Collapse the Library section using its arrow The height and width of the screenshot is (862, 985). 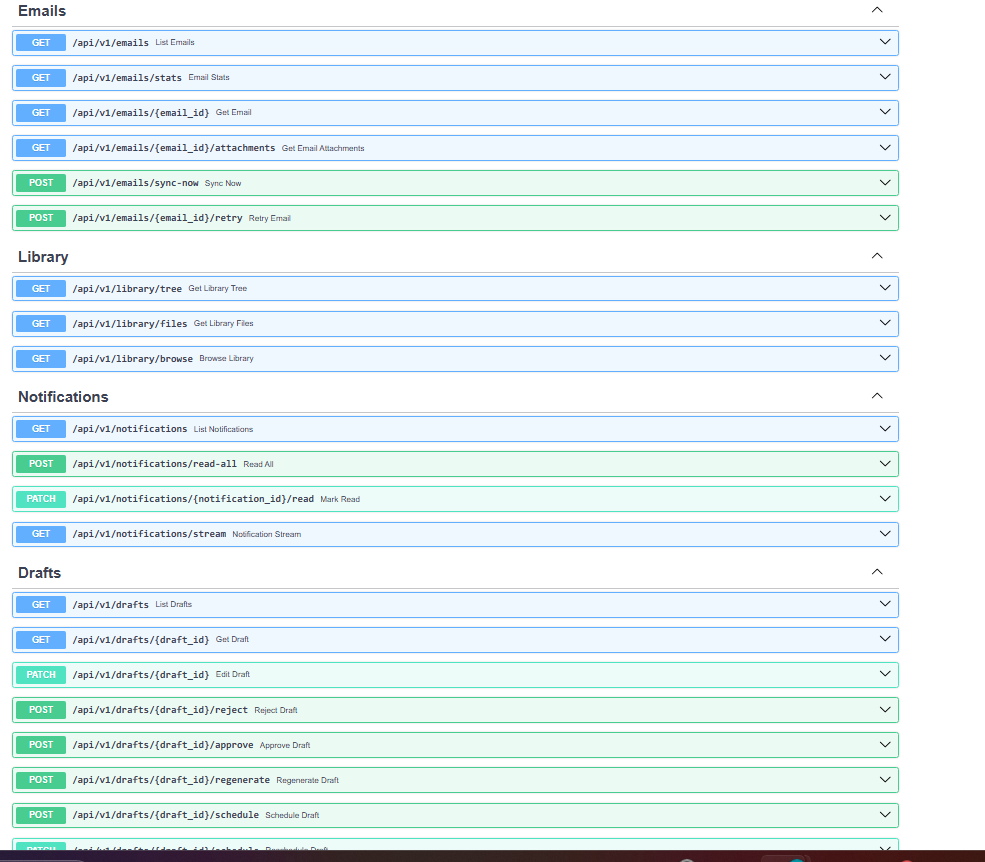[877, 256]
